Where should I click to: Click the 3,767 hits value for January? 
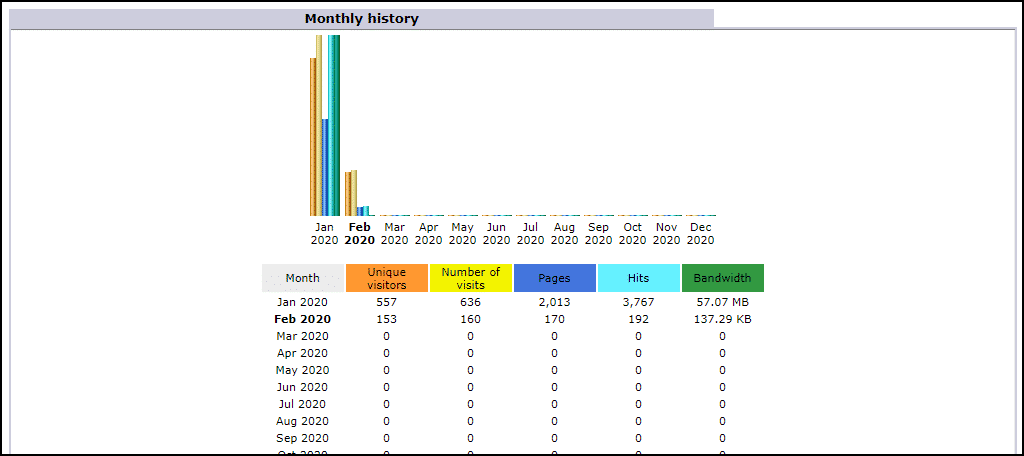[x=639, y=302]
